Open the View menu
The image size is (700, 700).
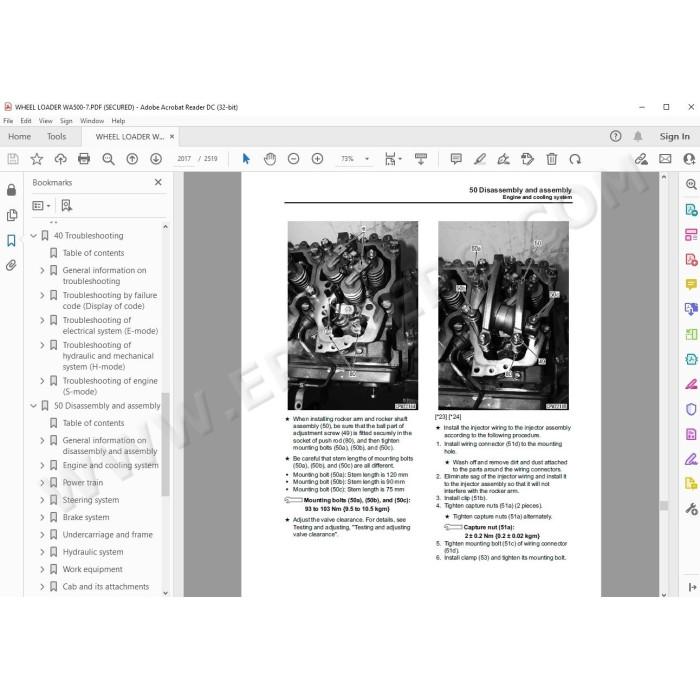(x=46, y=121)
